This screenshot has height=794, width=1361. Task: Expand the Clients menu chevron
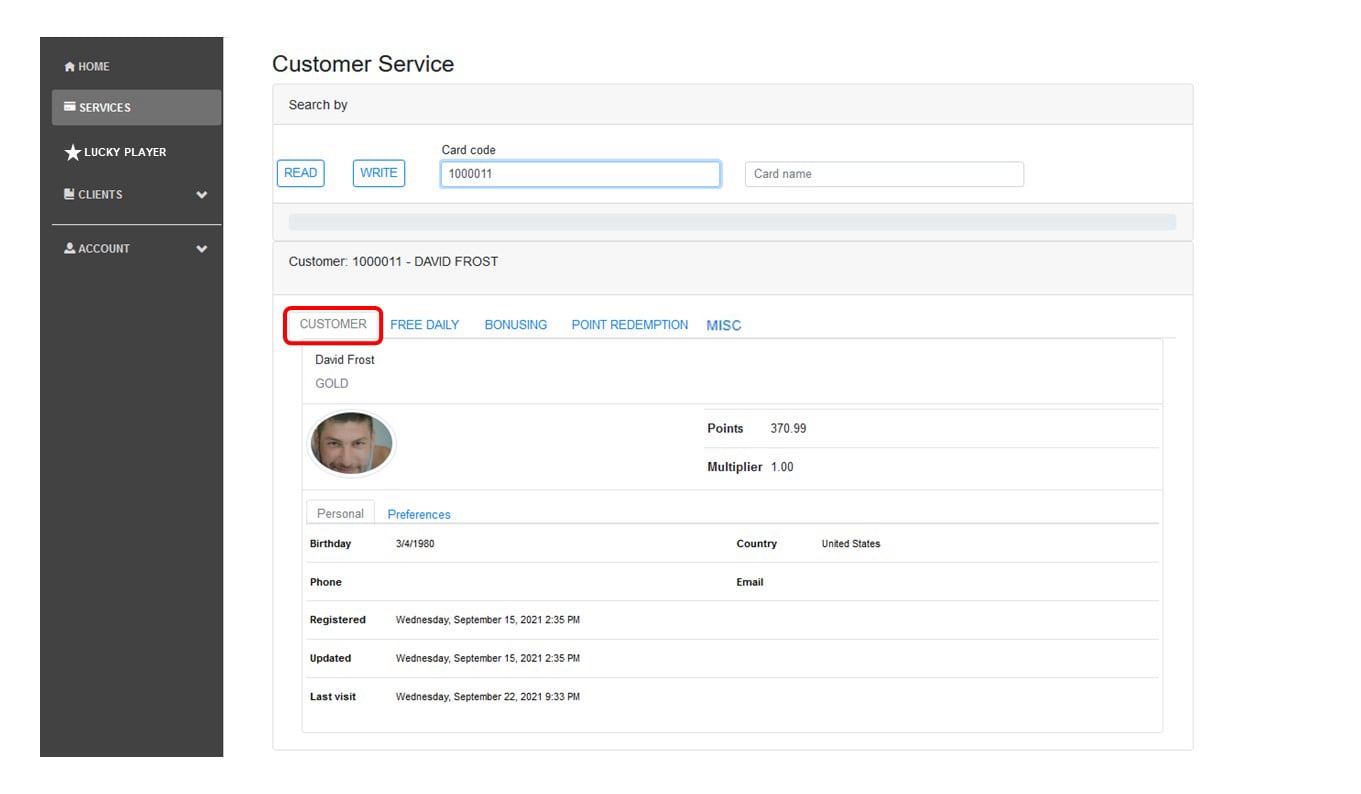pyautogui.click(x=202, y=195)
